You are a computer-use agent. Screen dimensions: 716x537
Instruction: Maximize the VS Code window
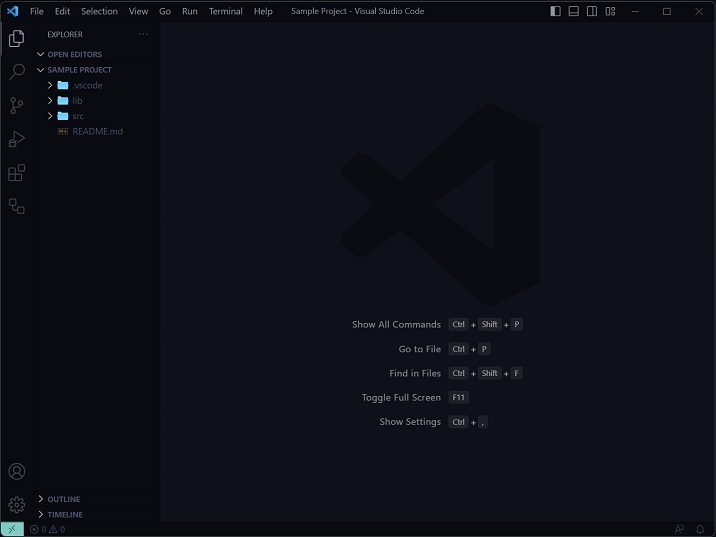tap(667, 11)
